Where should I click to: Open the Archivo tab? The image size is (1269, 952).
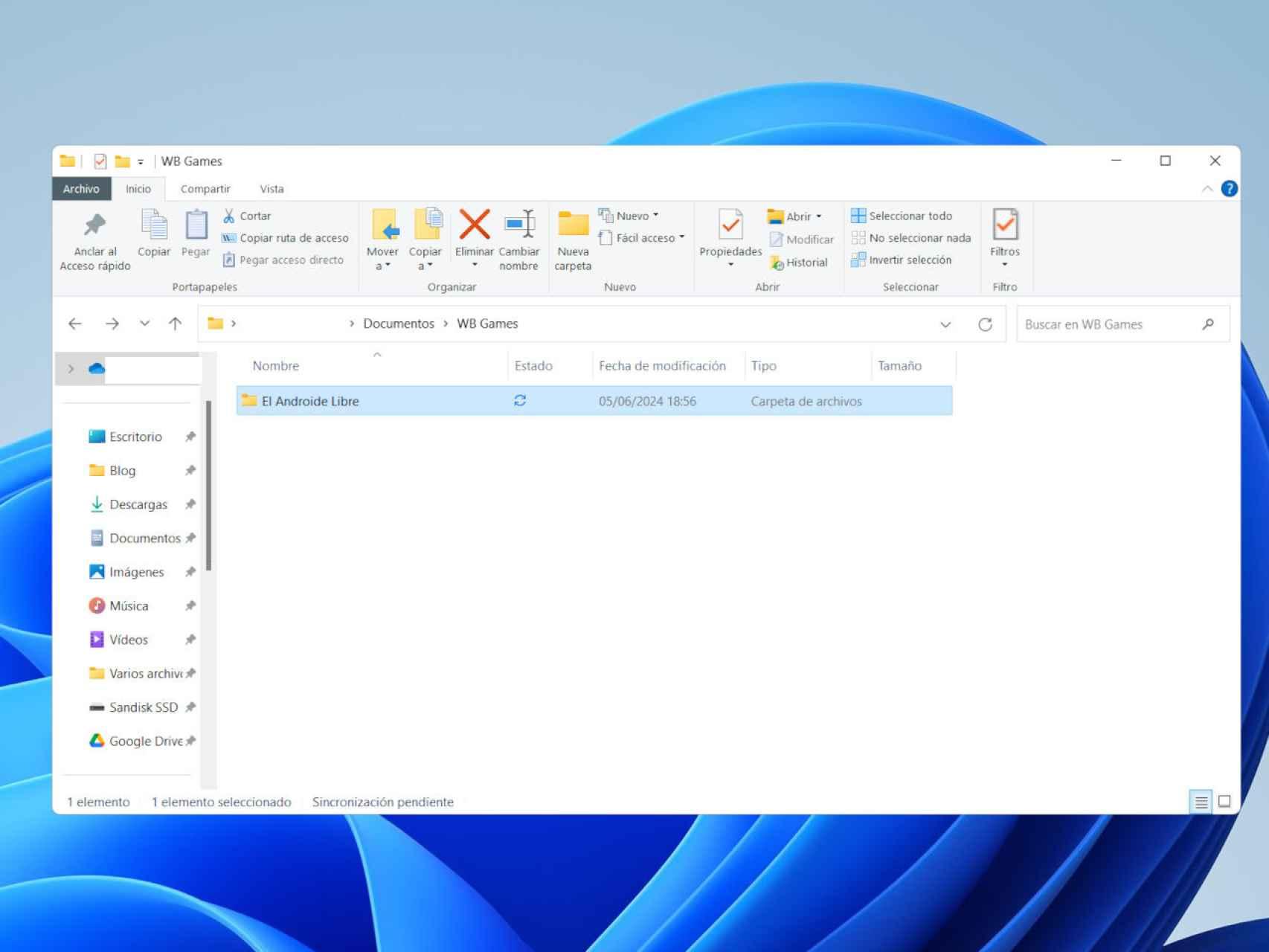pos(81,189)
